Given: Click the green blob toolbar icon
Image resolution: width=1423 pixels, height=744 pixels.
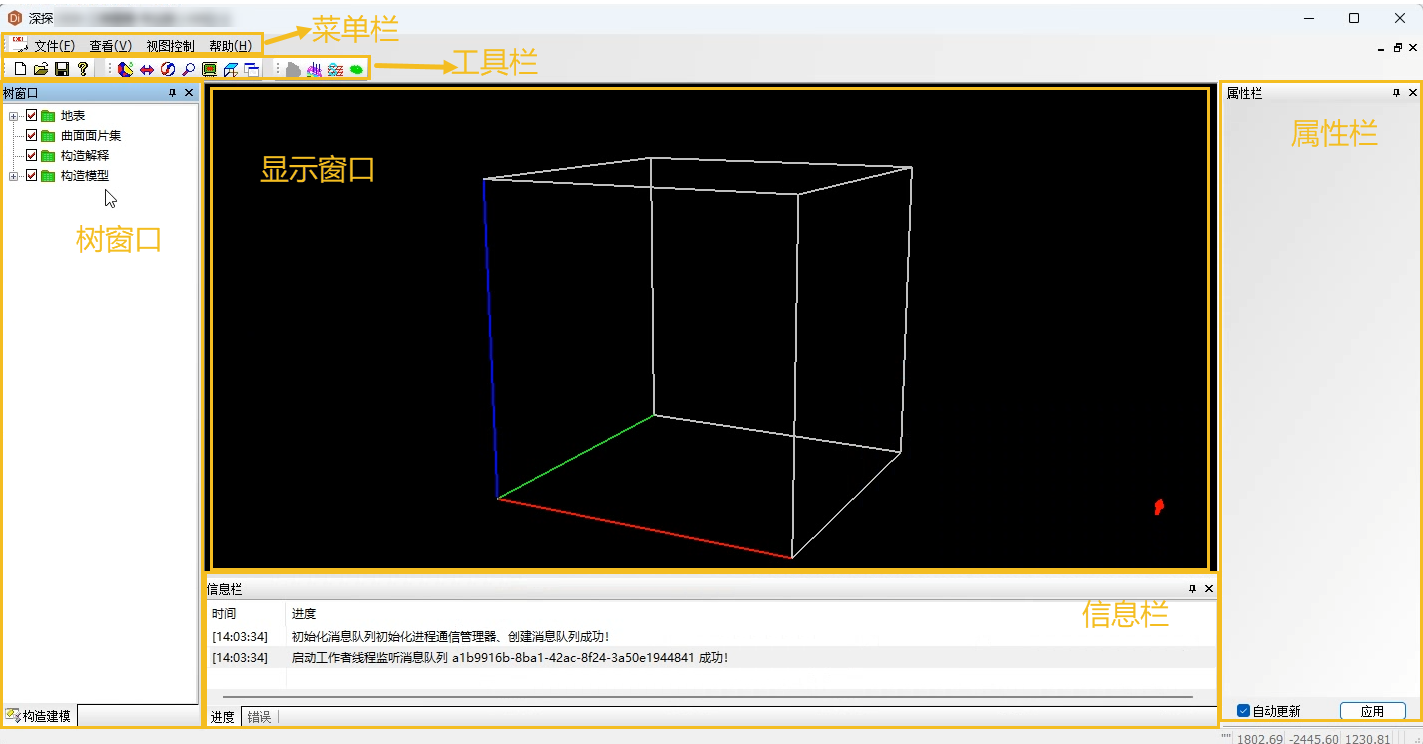Looking at the screenshot, I should (356, 69).
